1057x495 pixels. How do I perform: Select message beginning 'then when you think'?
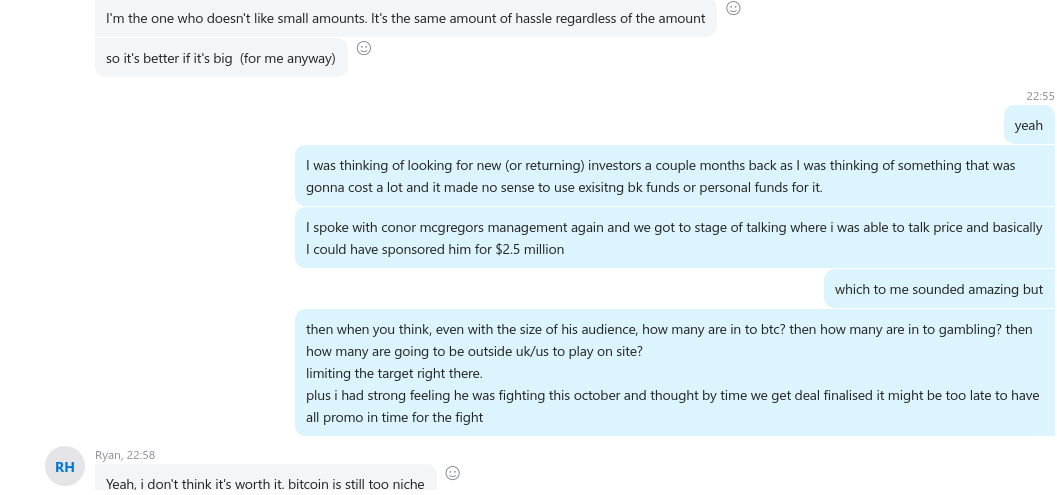[675, 373]
